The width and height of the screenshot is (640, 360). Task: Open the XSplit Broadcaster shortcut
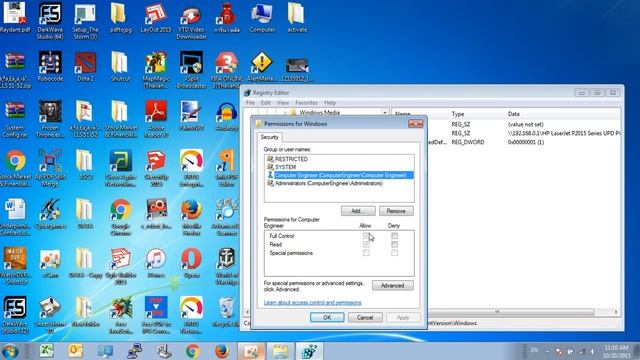(191, 69)
